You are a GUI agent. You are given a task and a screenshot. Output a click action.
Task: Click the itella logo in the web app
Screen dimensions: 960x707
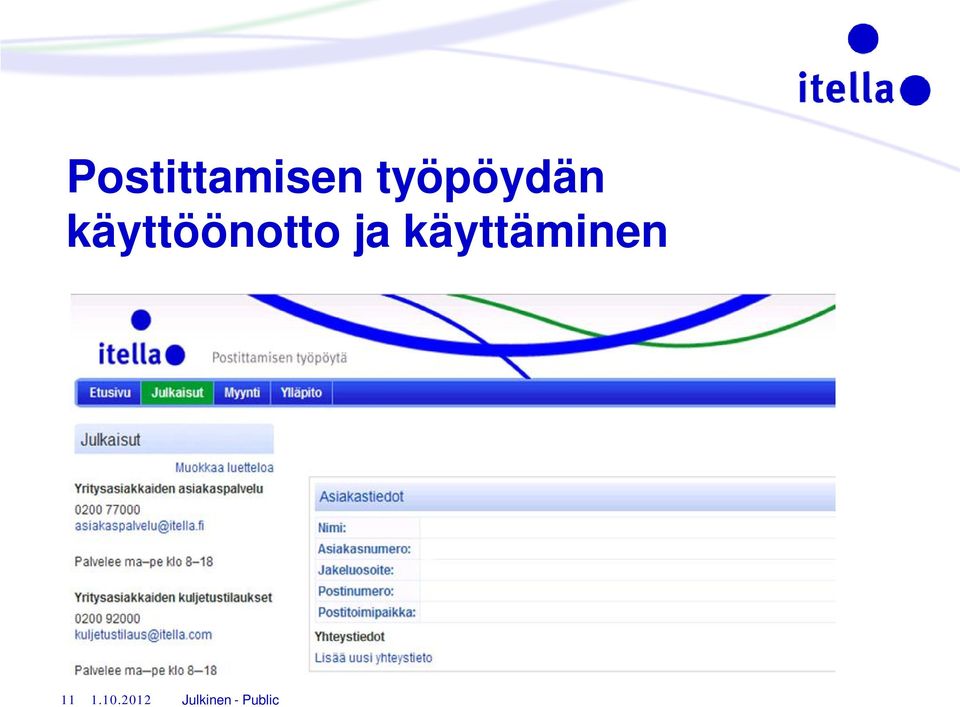[x=141, y=339]
